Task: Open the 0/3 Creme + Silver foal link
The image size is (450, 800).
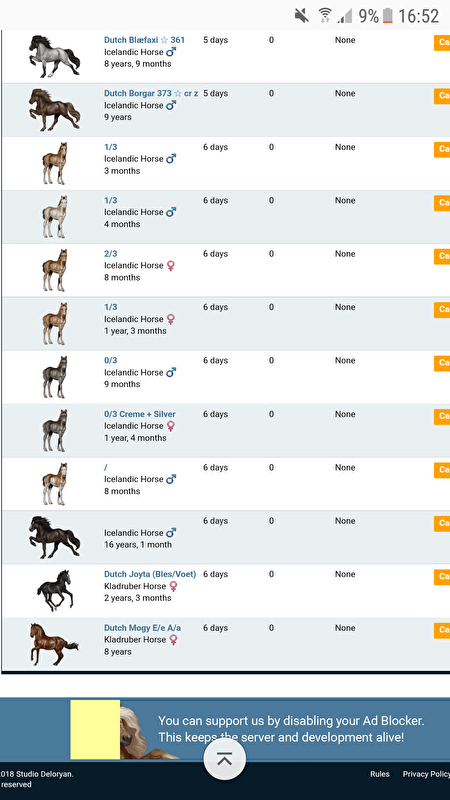Action: 140,414
